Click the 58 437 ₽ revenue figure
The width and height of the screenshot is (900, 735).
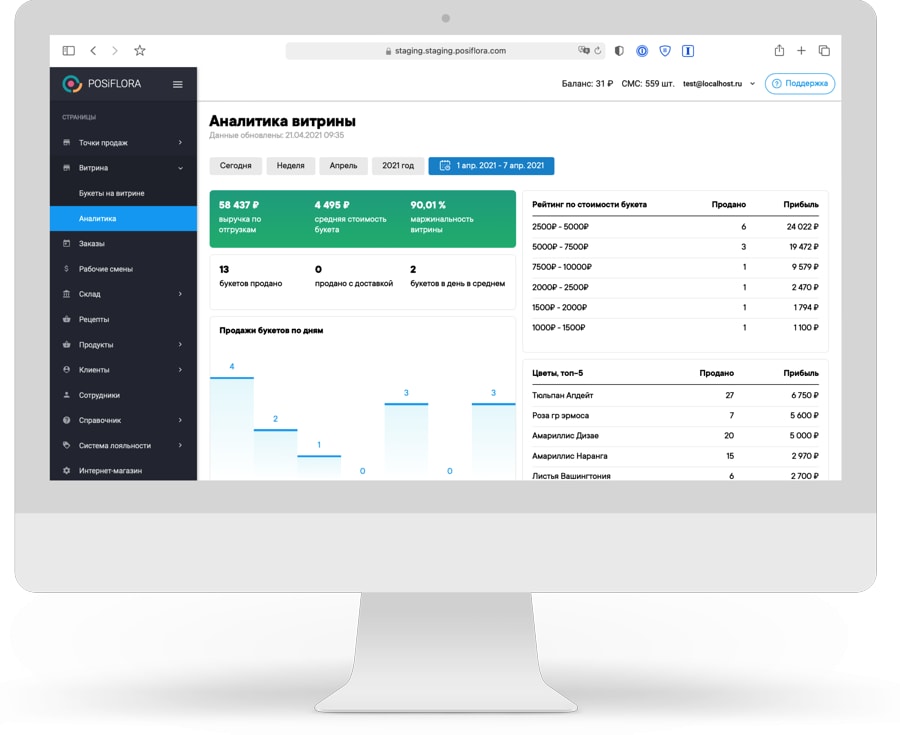tap(239, 205)
